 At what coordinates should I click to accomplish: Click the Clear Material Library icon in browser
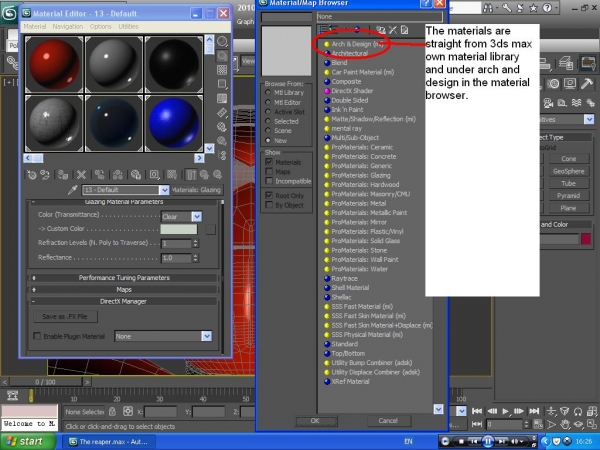[x=404, y=30]
